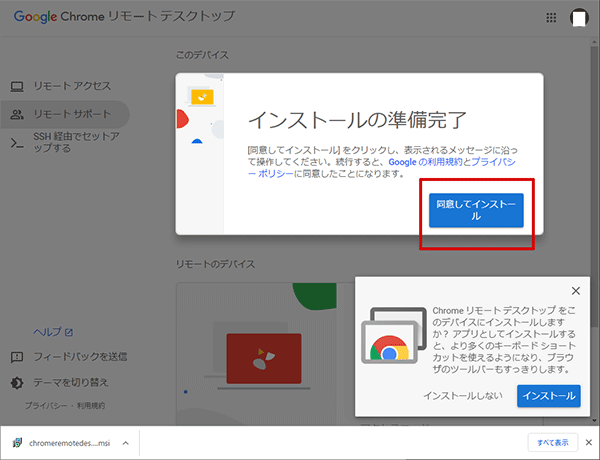The height and width of the screenshot is (460, 600).
Task: Click the すべて表示 button in downloads bar
Action: click(x=553, y=443)
